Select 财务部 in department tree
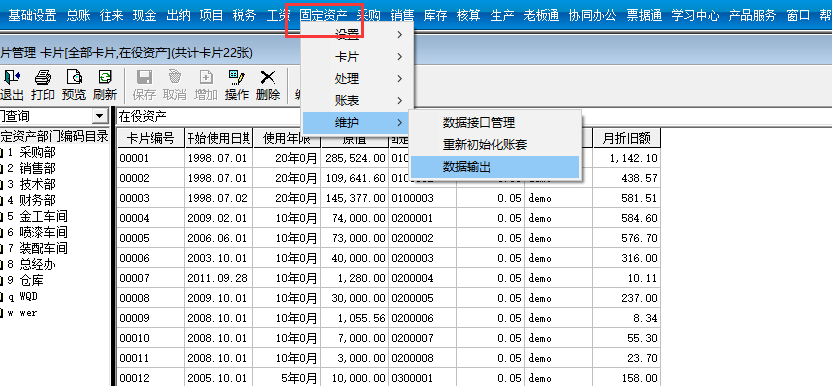 click(x=37, y=201)
